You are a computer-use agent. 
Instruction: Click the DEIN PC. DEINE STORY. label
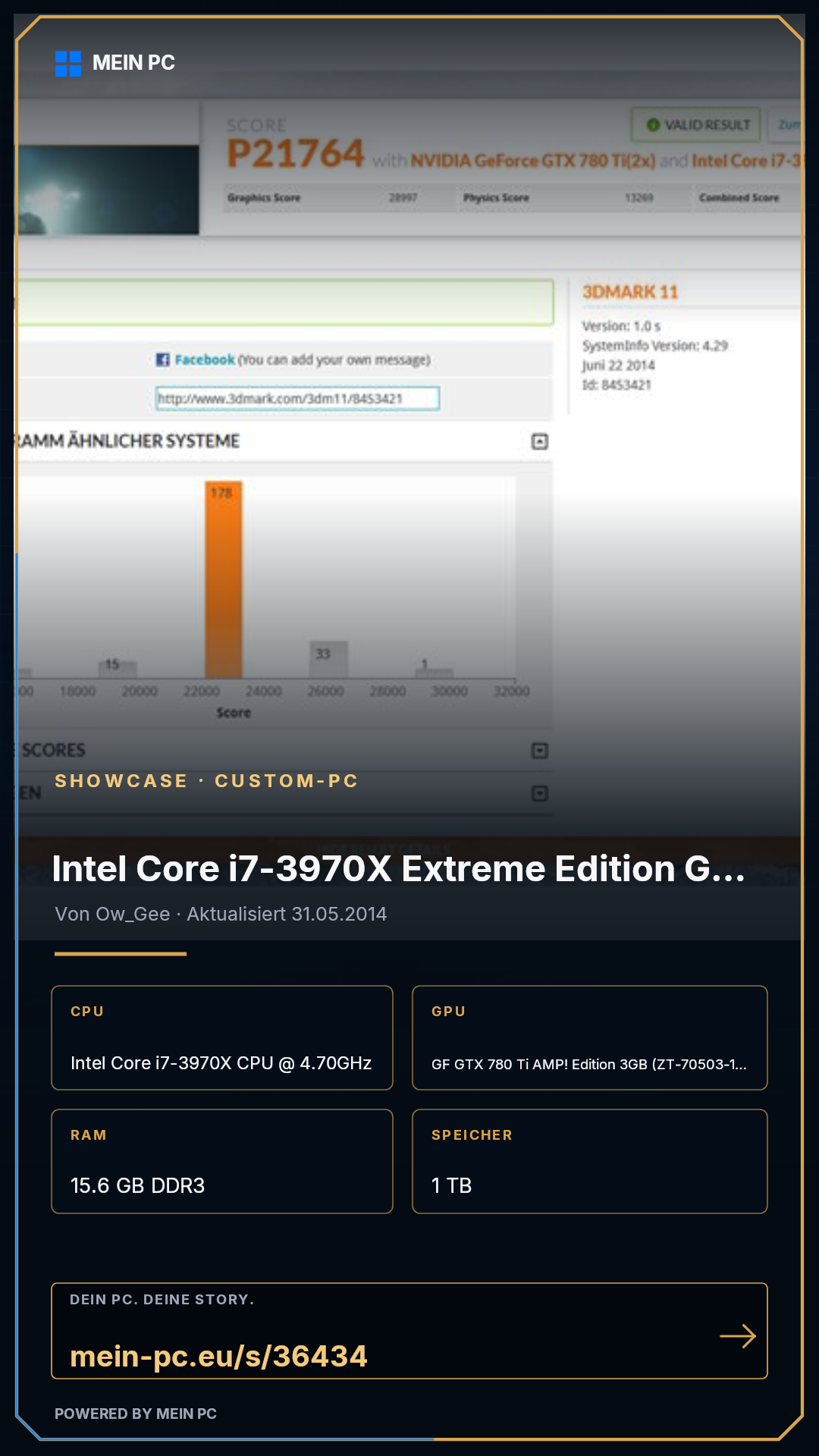coord(162,1300)
